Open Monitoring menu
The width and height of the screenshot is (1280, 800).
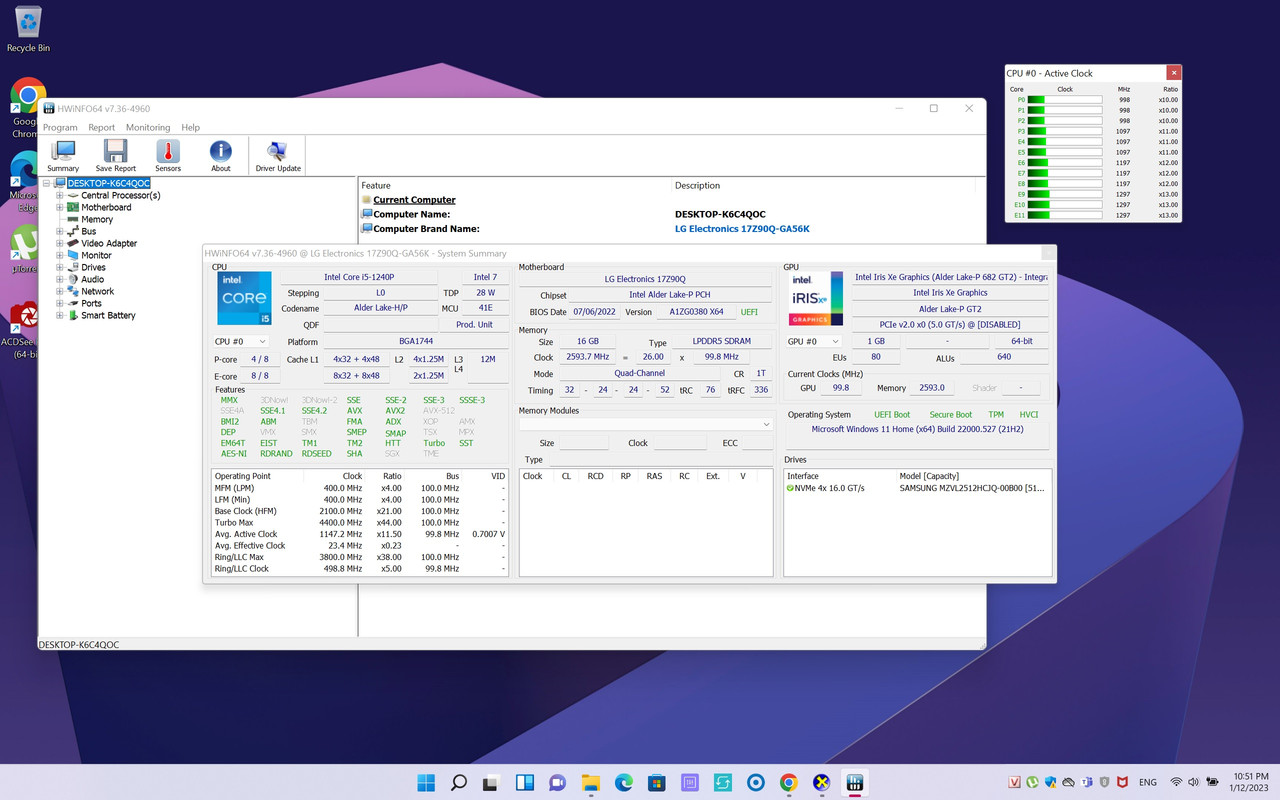pos(148,127)
